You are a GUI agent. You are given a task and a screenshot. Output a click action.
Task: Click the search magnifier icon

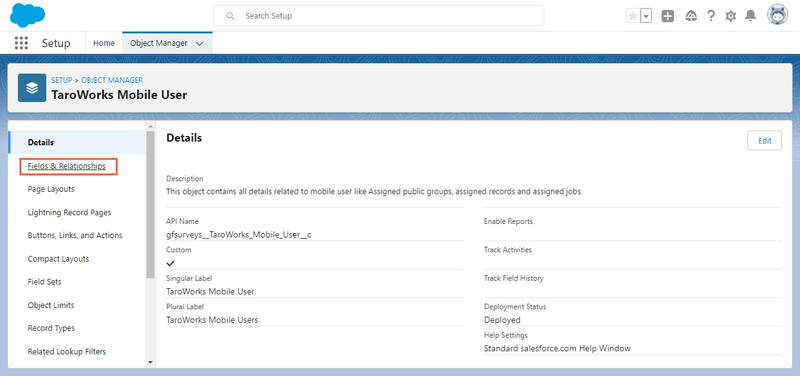(230, 16)
